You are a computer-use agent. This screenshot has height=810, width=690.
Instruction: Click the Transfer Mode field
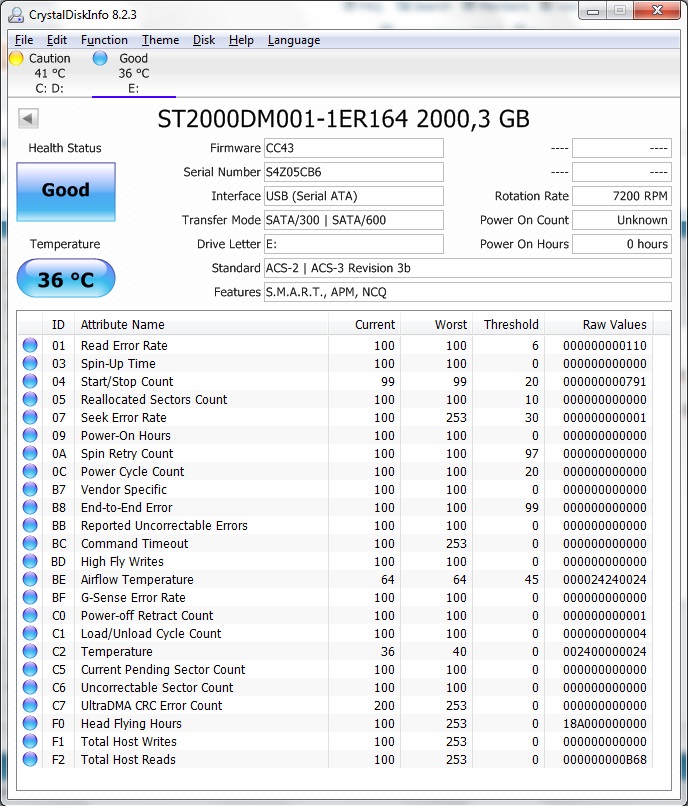coord(354,220)
